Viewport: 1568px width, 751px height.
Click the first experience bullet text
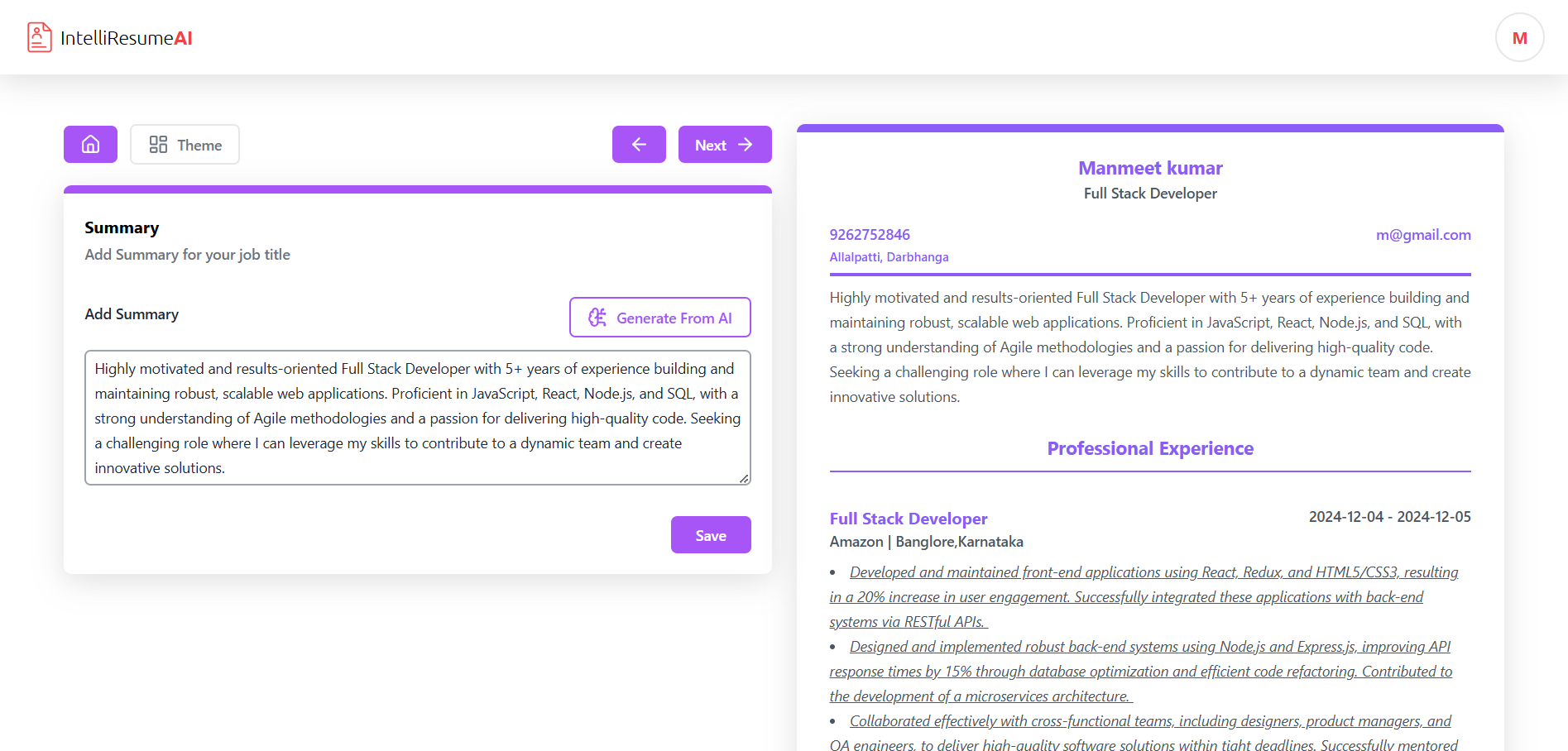tap(1144, 596)
